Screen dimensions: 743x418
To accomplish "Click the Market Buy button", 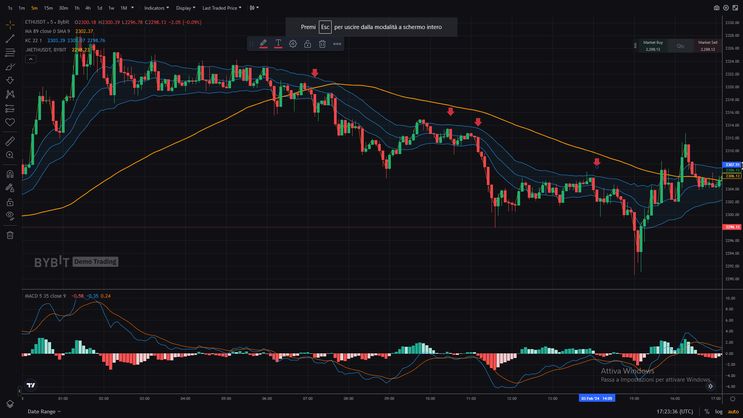I will click(x=653, y=45).
